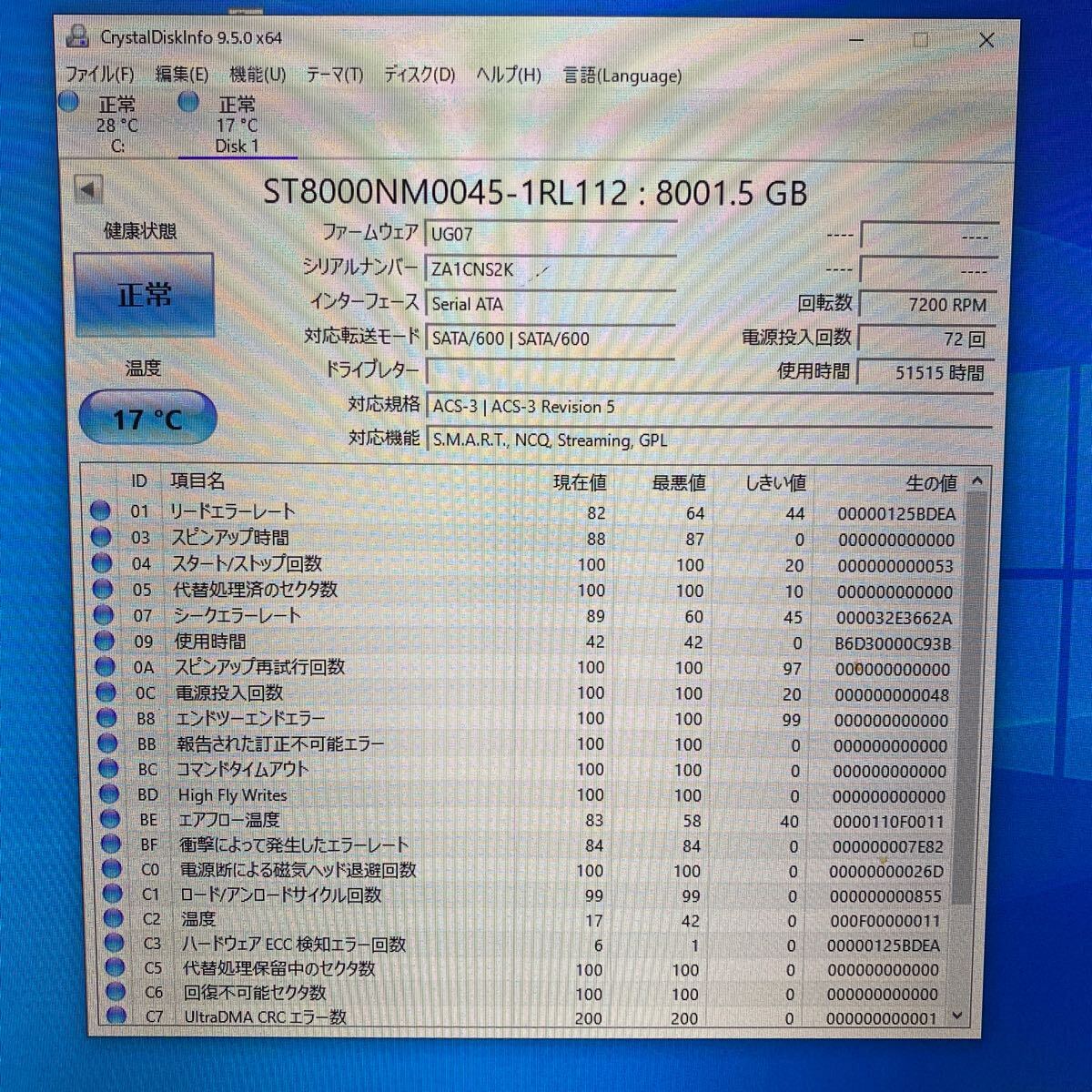Click the firmware field UG07
This screenshot has width=1092, height=1092.
click(x=551, y=234)
